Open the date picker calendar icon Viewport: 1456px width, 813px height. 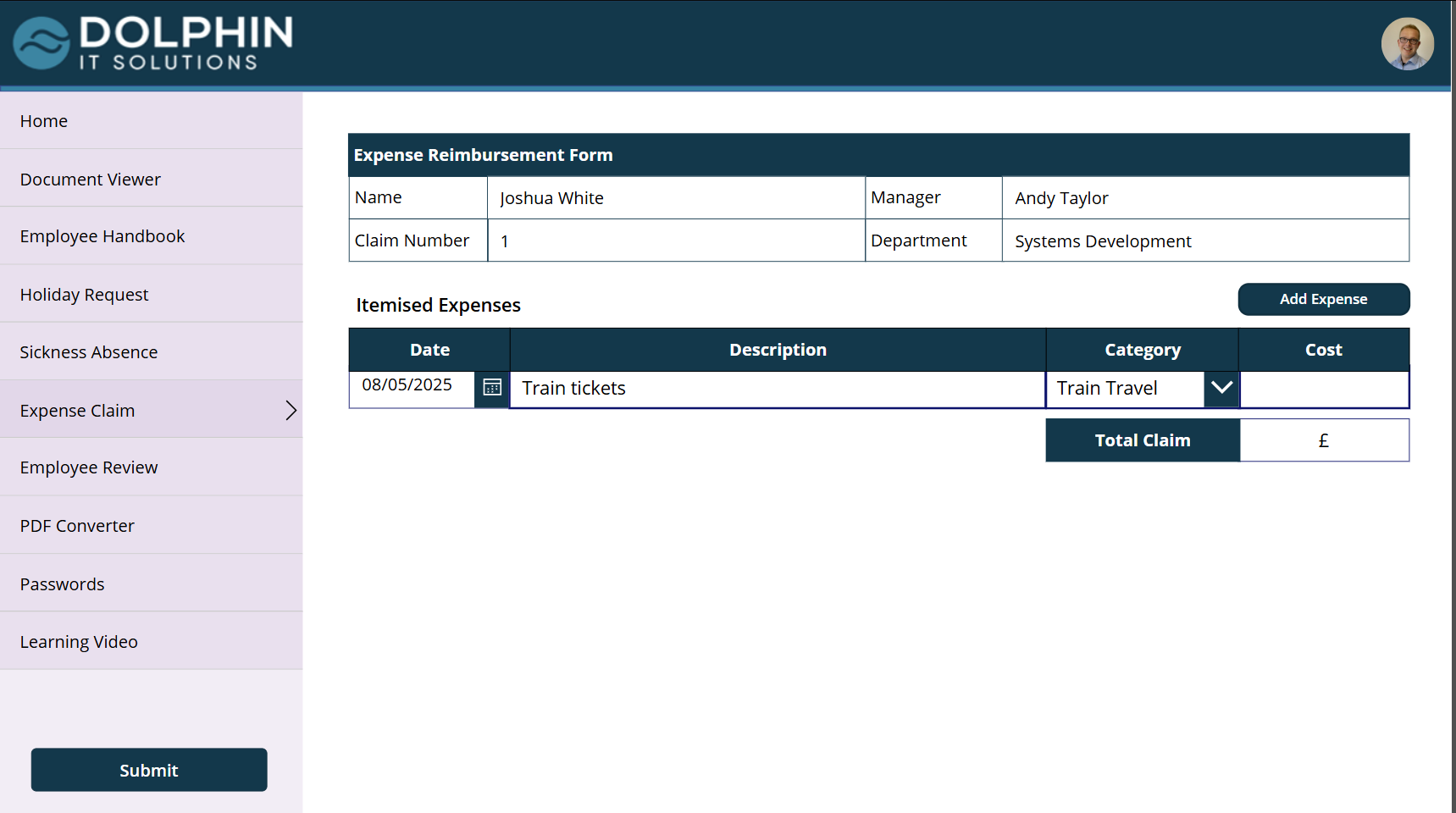[492, 388]
